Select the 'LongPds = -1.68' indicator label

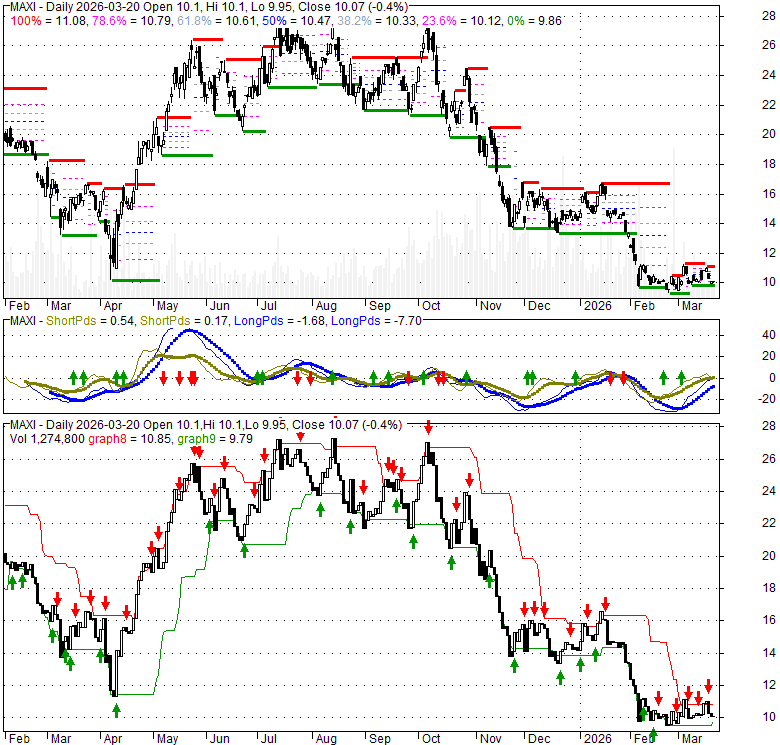(x=280, y=321)
